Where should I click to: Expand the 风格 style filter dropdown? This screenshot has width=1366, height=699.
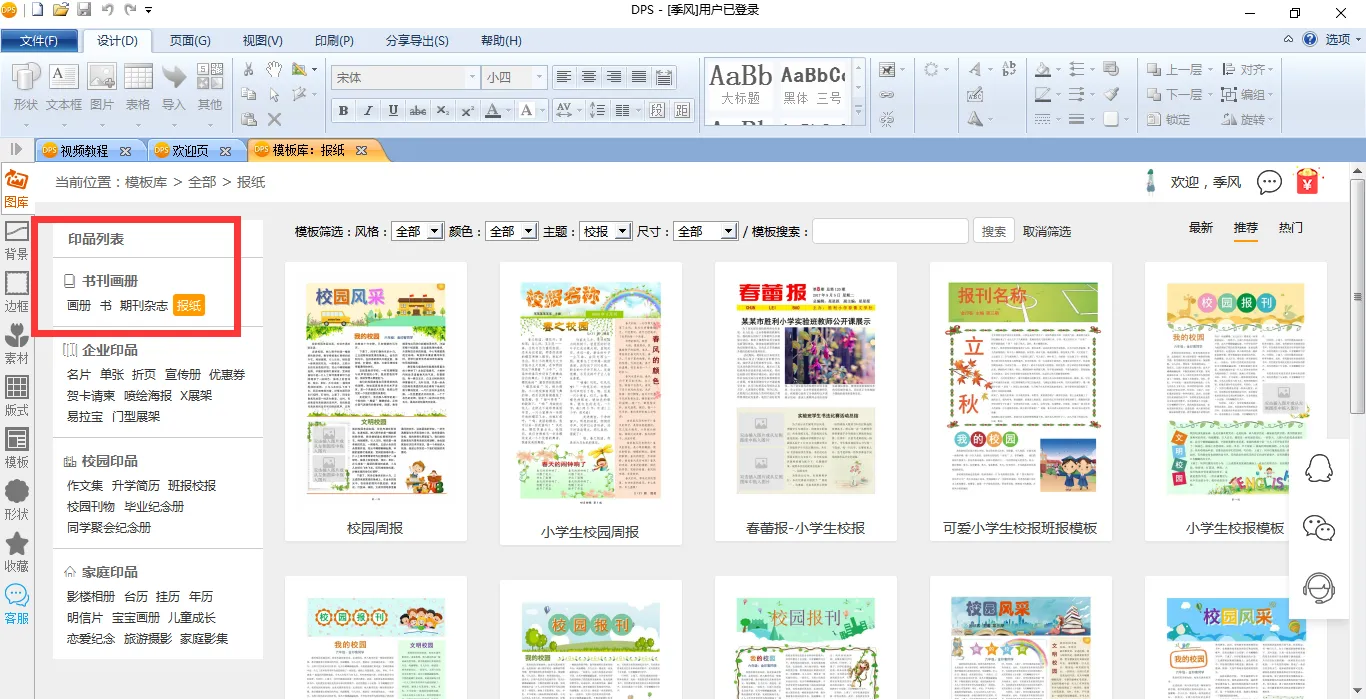click(x=418, y=231)
